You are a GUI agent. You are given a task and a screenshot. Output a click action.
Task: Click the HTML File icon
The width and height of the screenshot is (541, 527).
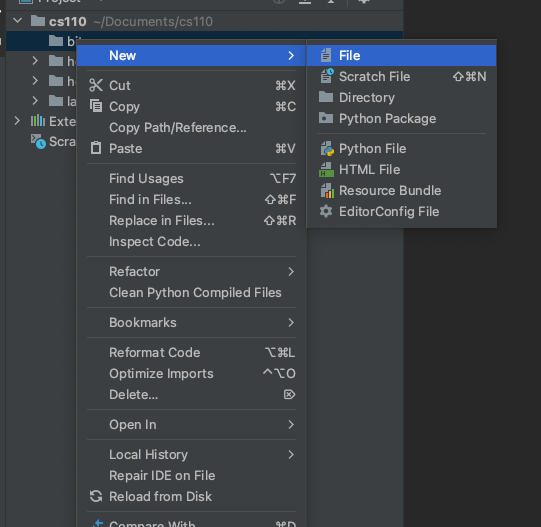326,170
